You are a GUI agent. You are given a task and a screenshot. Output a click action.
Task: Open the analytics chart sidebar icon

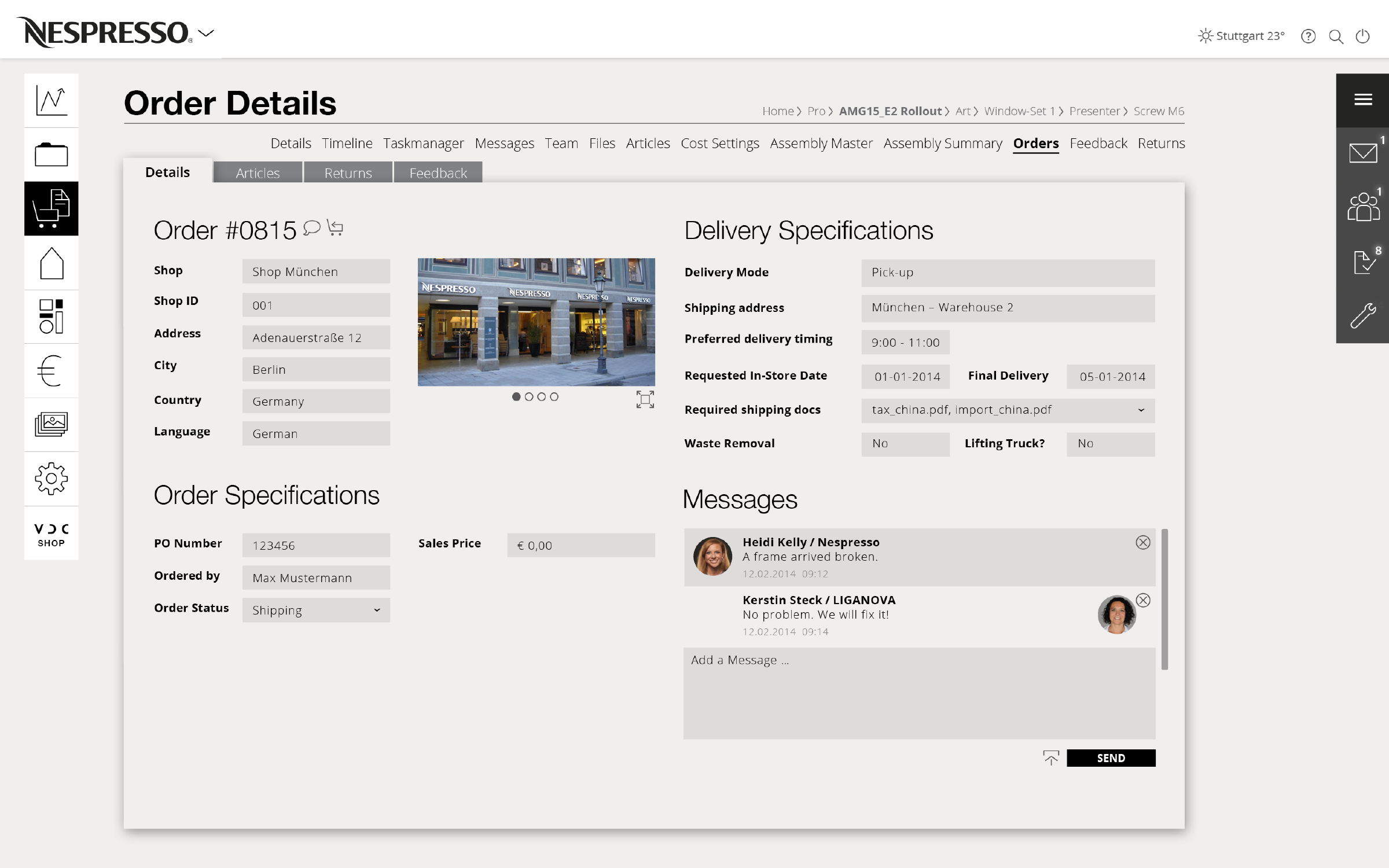[51, 100]
